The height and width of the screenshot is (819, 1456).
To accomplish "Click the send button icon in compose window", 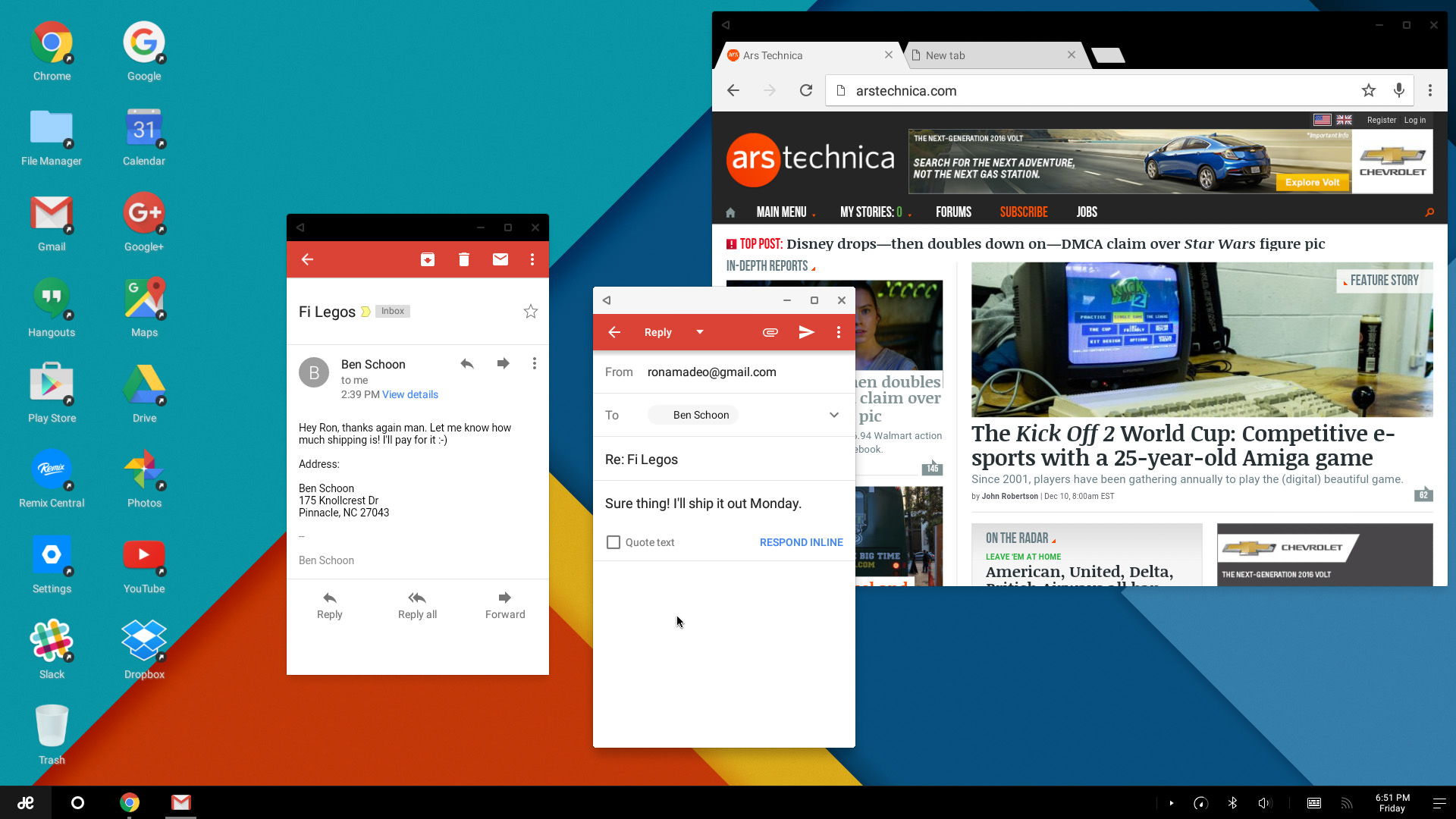I will point(806,332).
